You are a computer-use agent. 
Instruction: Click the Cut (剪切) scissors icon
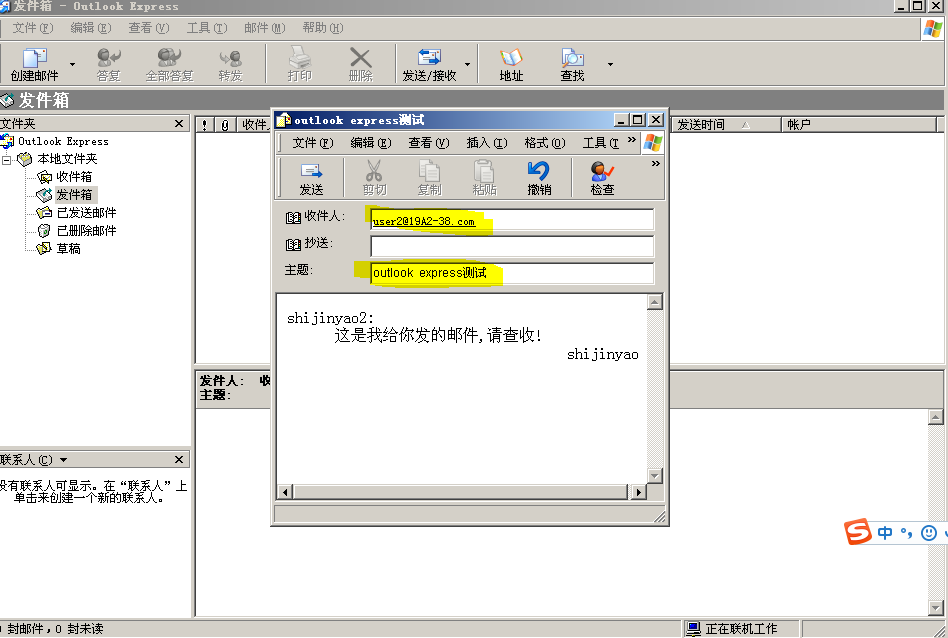click(374, 171)
